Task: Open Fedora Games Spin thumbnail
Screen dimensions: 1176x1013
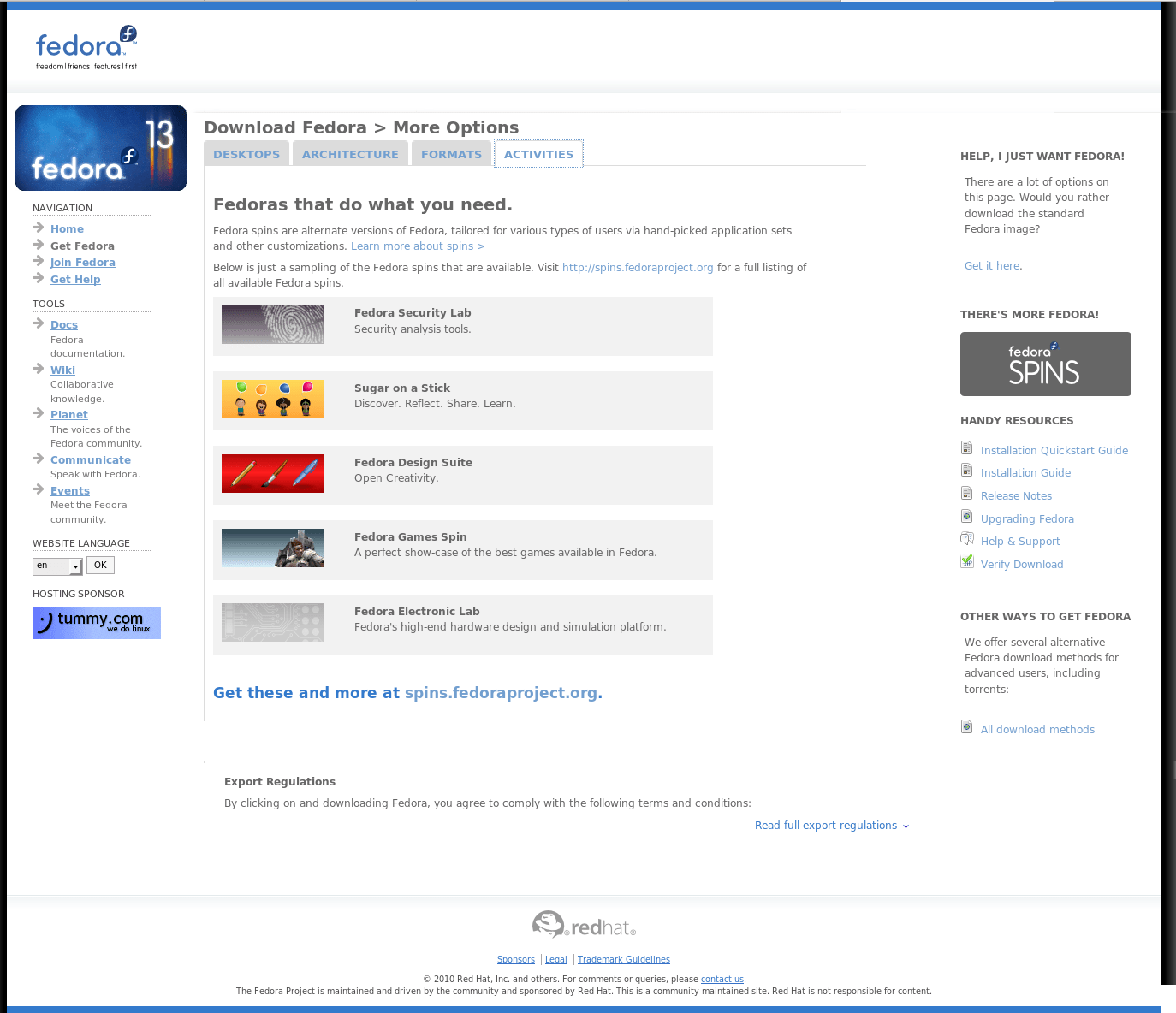Action: (x=273, y=548)
